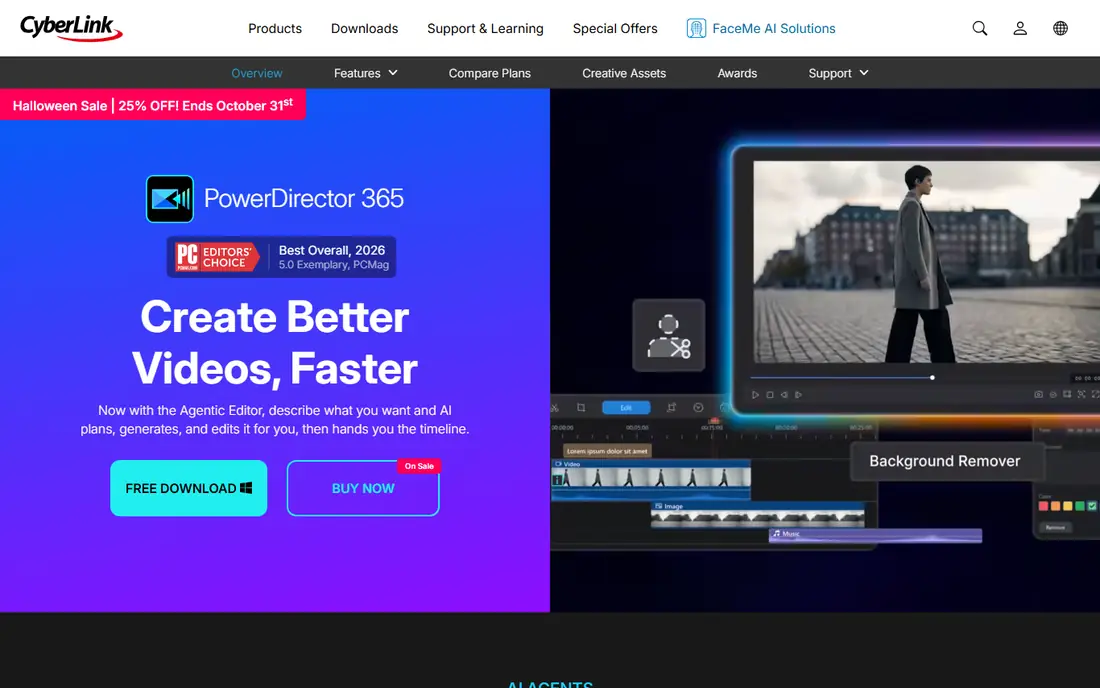Screen dimensions: 1100x688
Task: Click the transform icon right of Edit
Action: [x=671, y=407]
